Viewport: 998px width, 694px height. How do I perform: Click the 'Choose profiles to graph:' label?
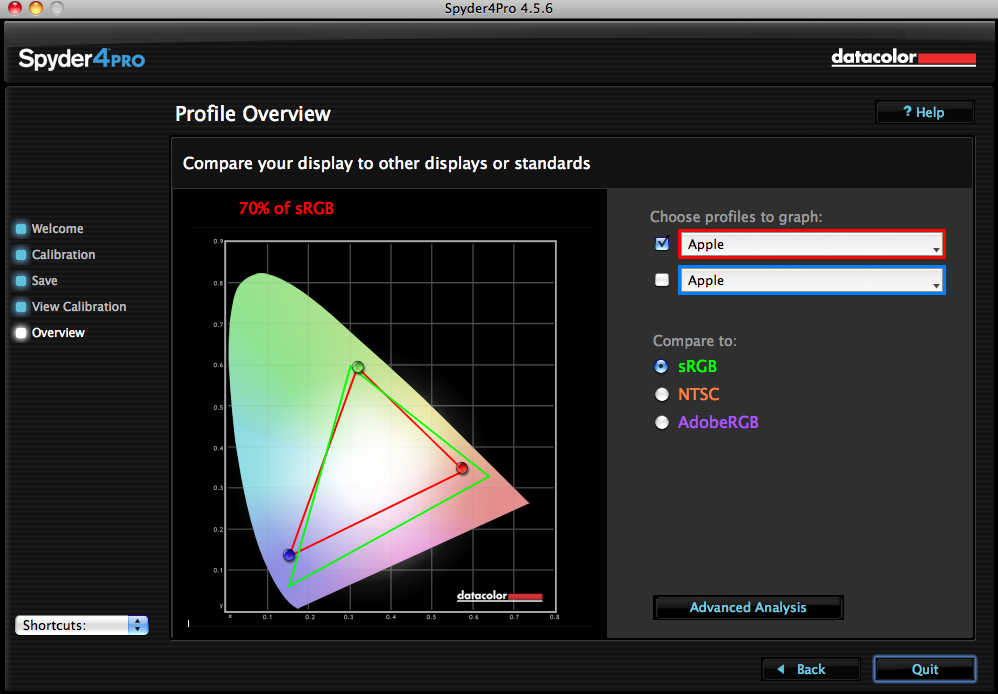click(736, 217)
